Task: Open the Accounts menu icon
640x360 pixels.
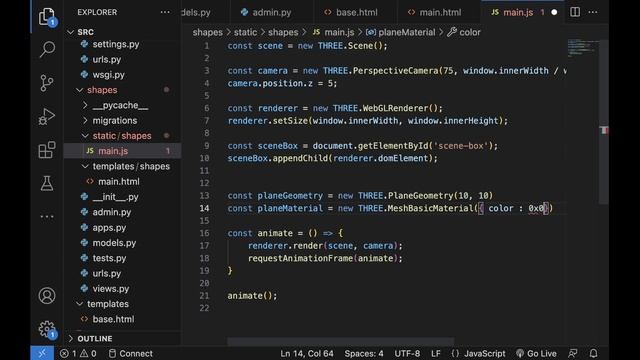Action: point(47,296)
